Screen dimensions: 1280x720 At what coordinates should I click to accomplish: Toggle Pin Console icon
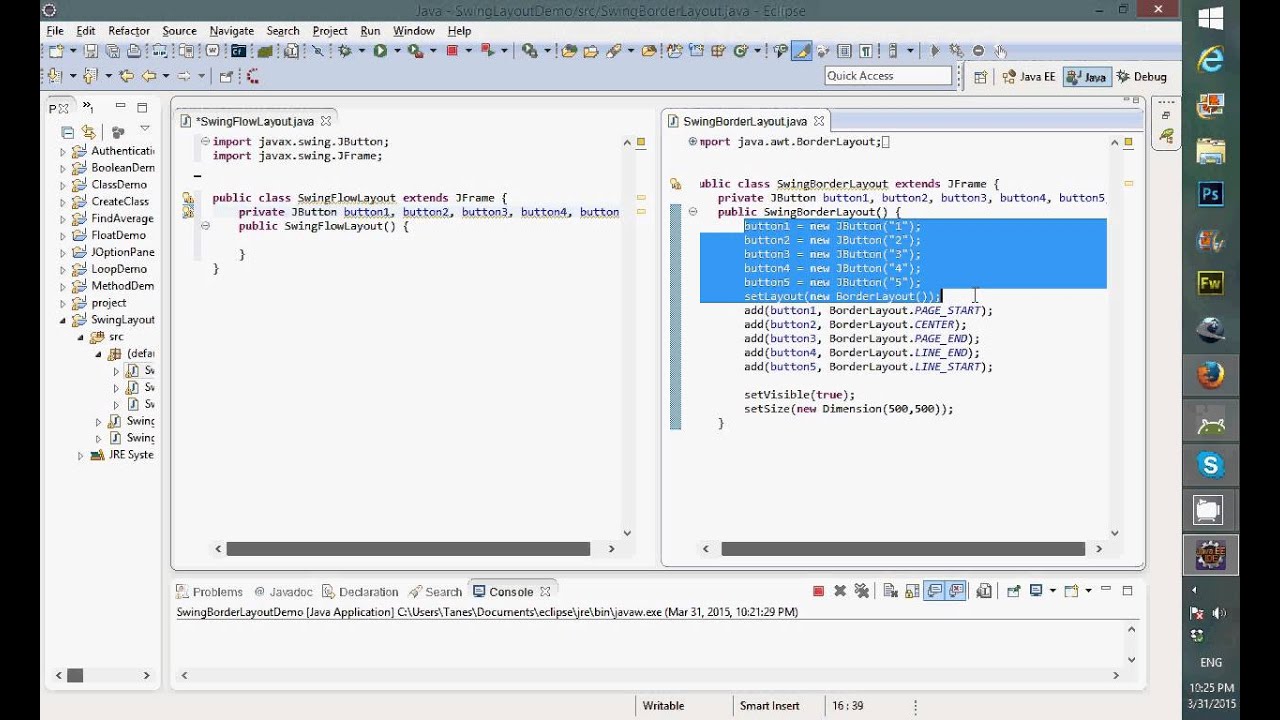(1013, 591)
